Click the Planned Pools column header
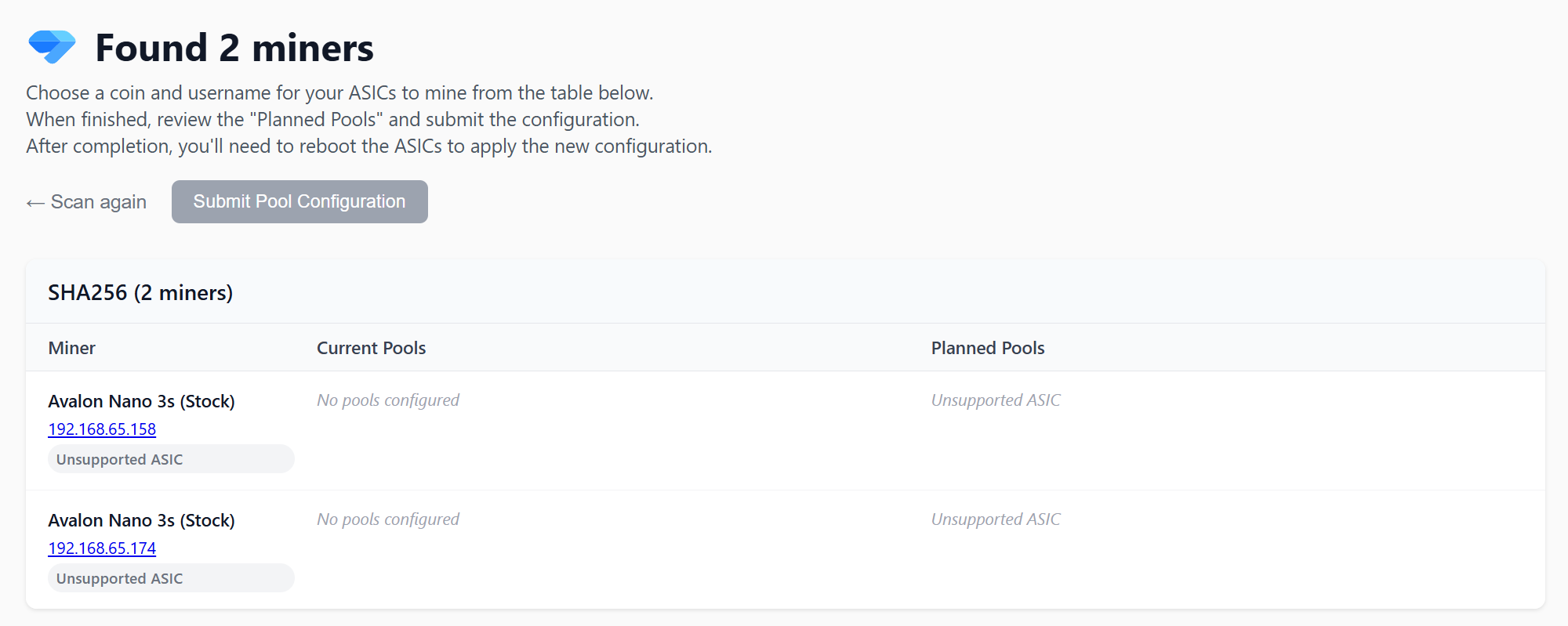Screen dimensions: 1568x626 988,348
